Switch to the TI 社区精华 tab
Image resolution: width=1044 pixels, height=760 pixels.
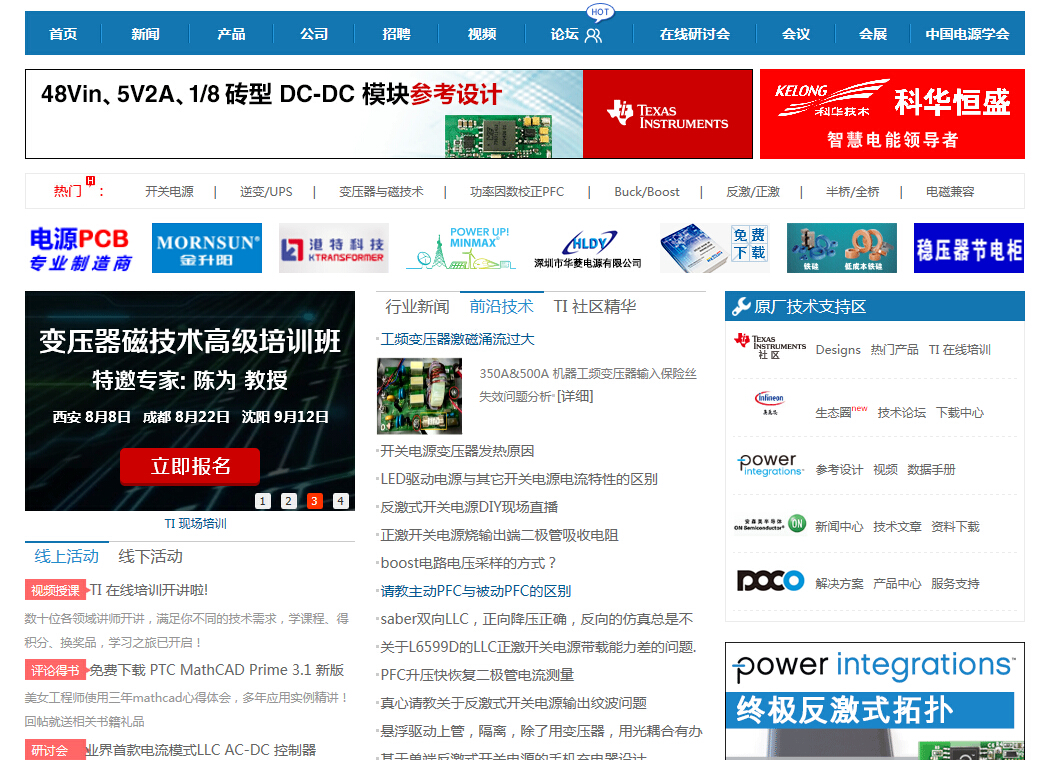click(x=595, y=306)
